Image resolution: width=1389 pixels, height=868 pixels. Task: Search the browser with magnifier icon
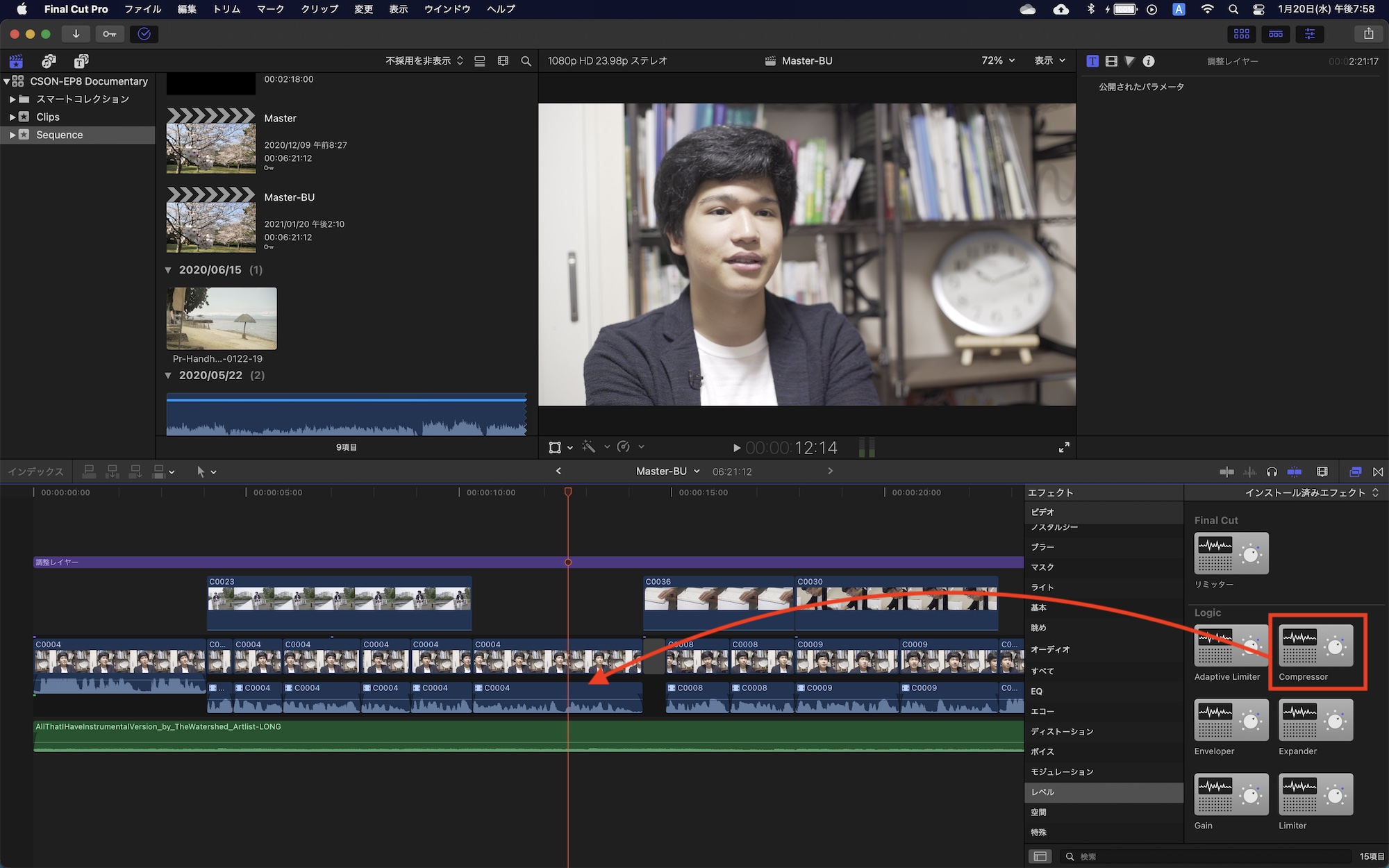(526, 61)
